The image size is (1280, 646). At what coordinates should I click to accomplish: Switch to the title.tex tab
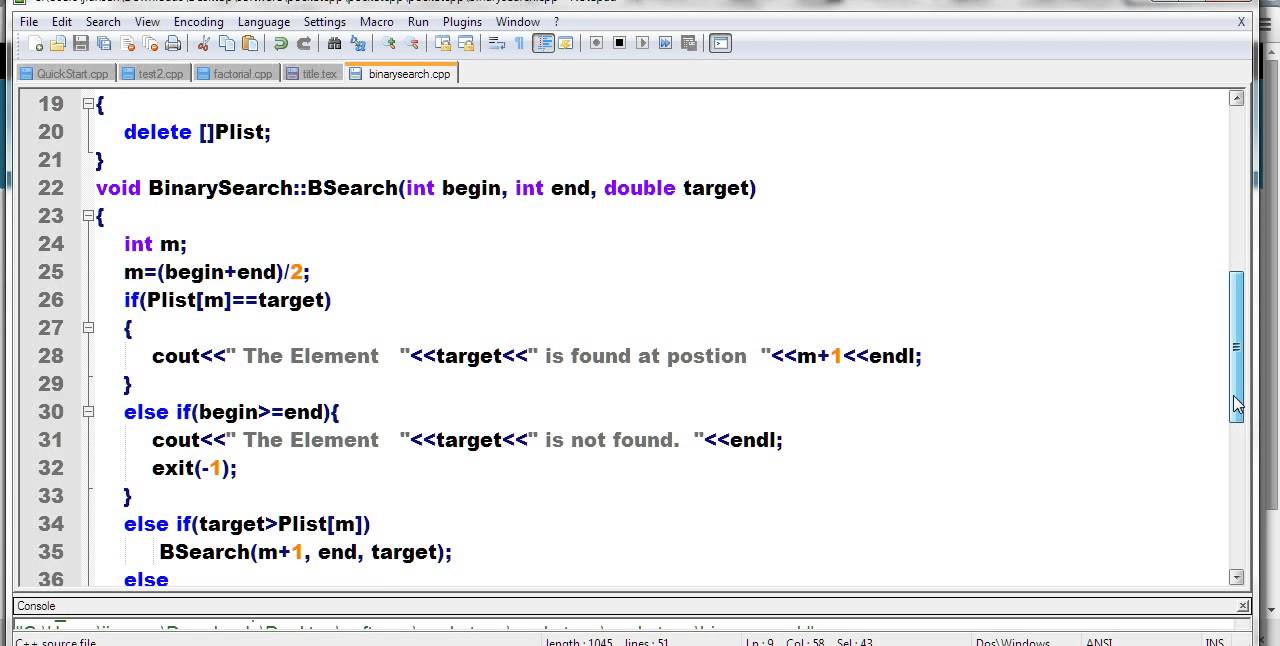click(312, 73)
